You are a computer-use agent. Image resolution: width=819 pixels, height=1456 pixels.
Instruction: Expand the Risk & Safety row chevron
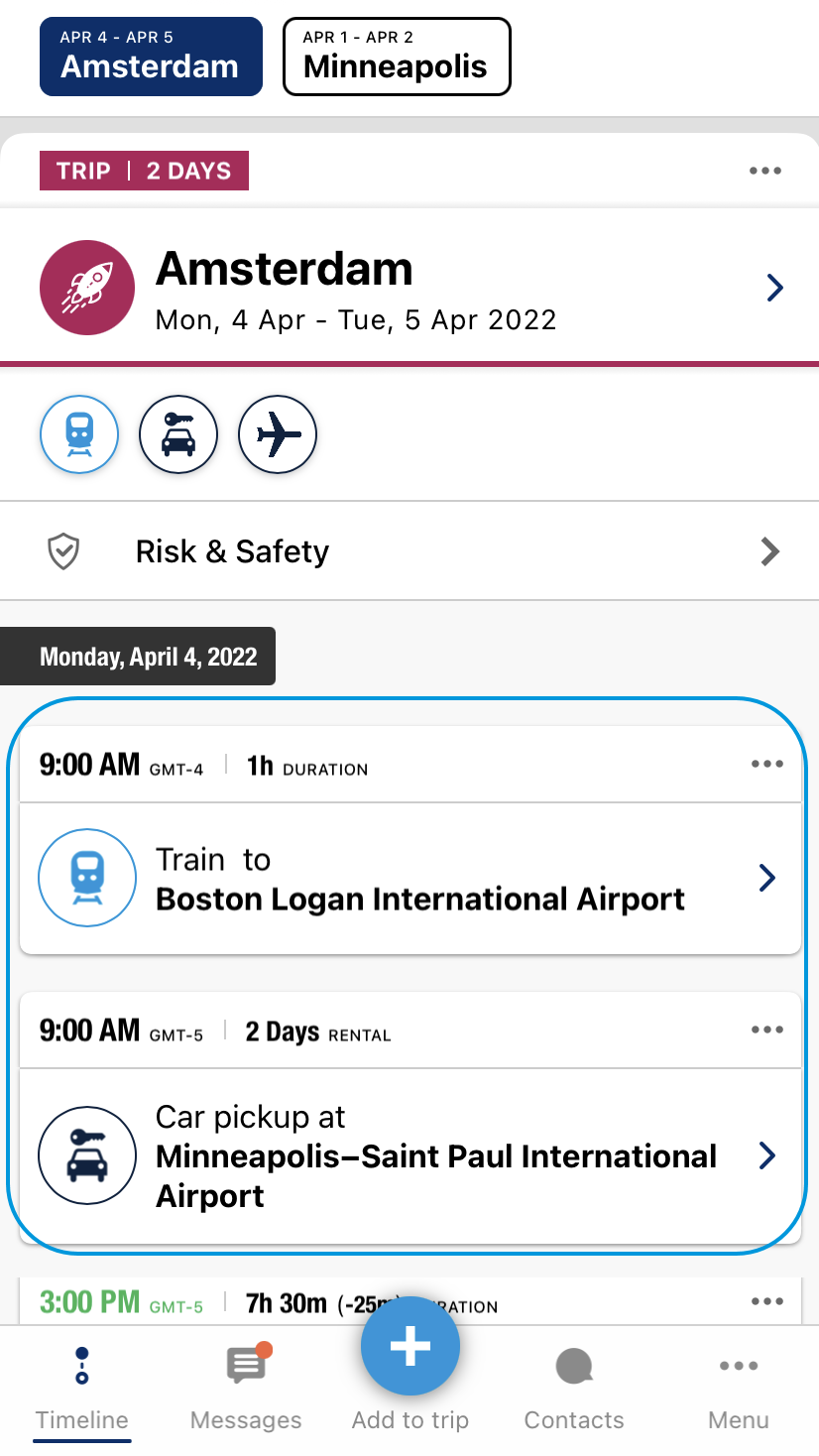[769, 551]
